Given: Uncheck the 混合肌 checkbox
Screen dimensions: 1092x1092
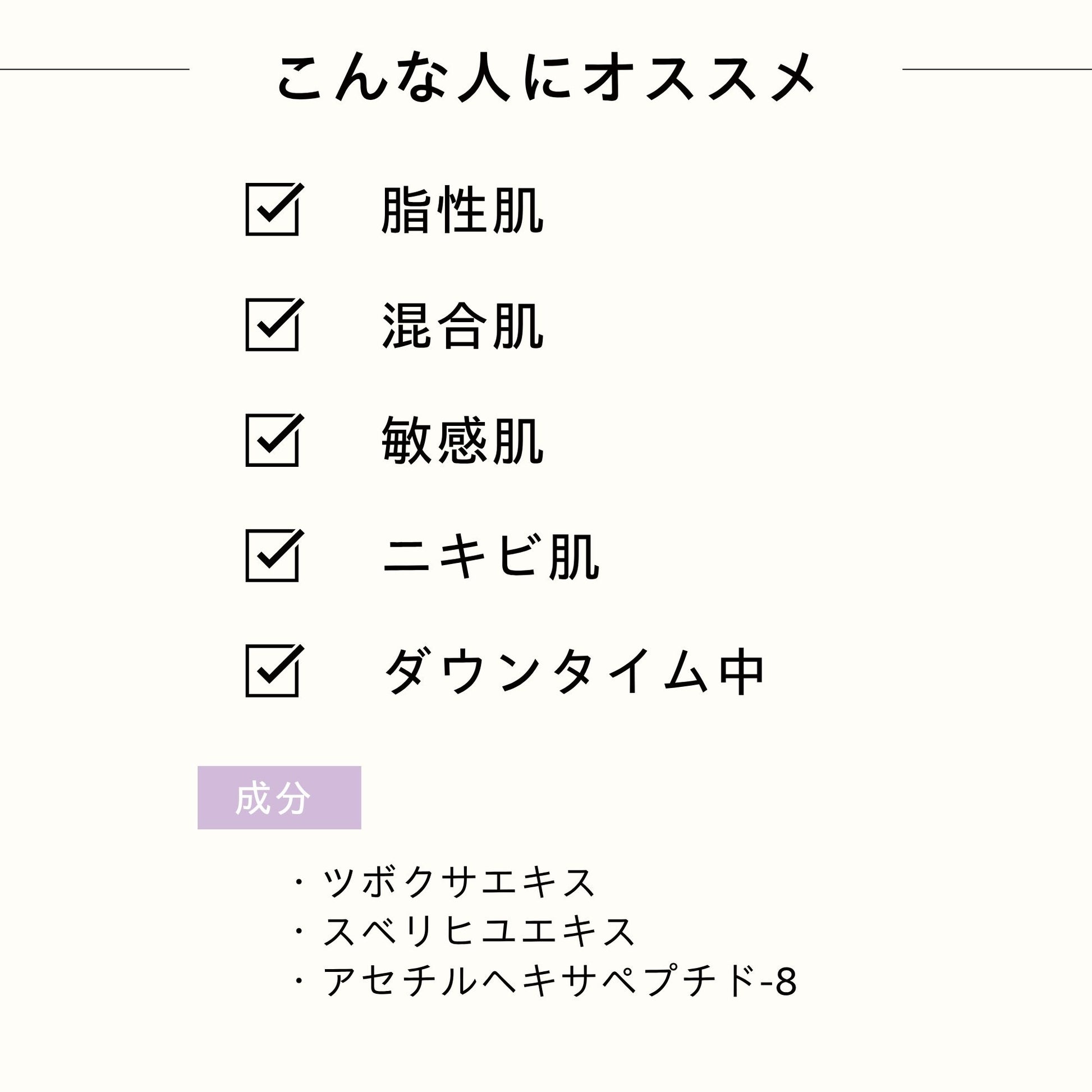Looking at the screenshot, I should (x=272, y=325).
